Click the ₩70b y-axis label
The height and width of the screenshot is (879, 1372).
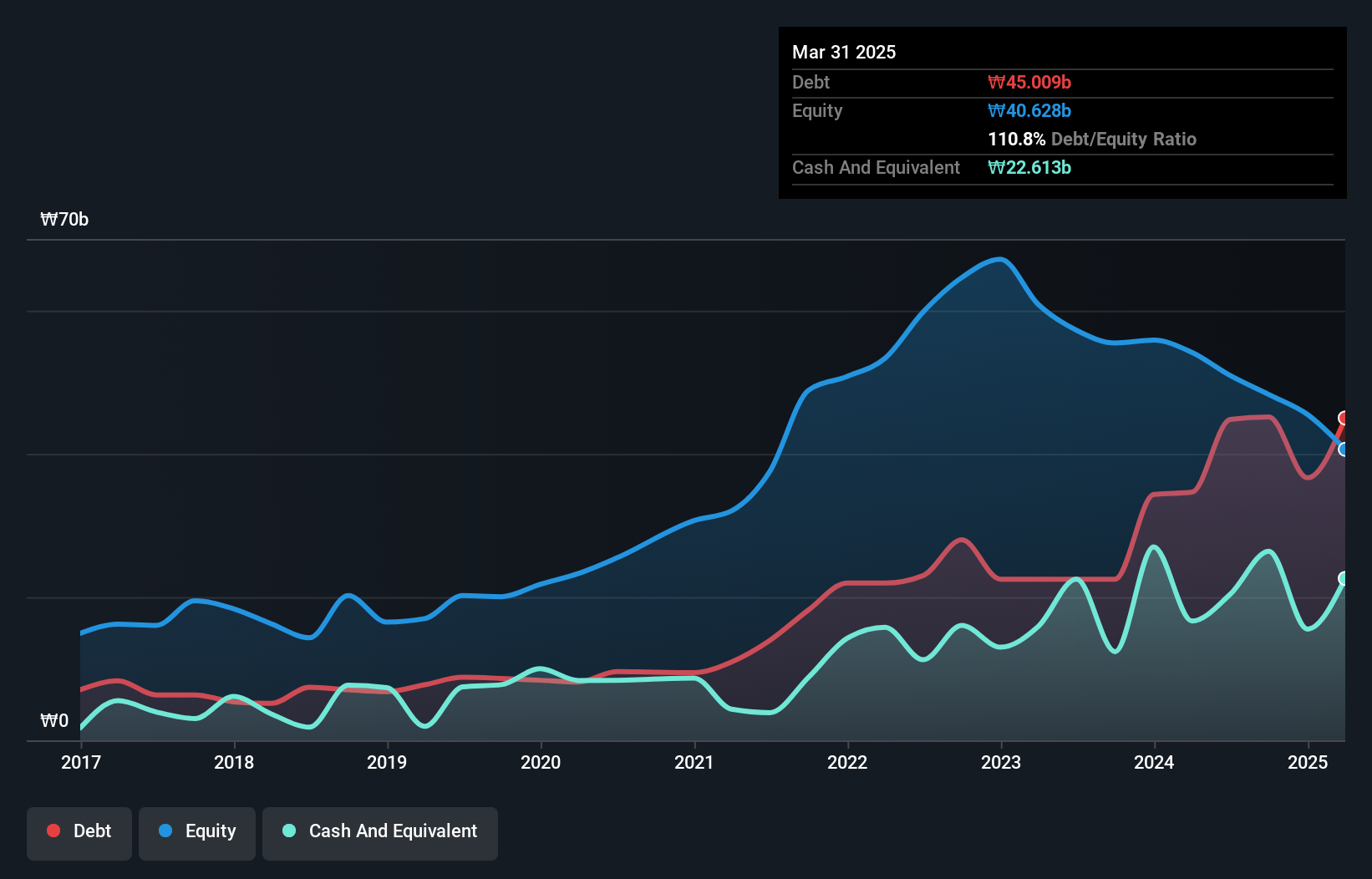64,220
